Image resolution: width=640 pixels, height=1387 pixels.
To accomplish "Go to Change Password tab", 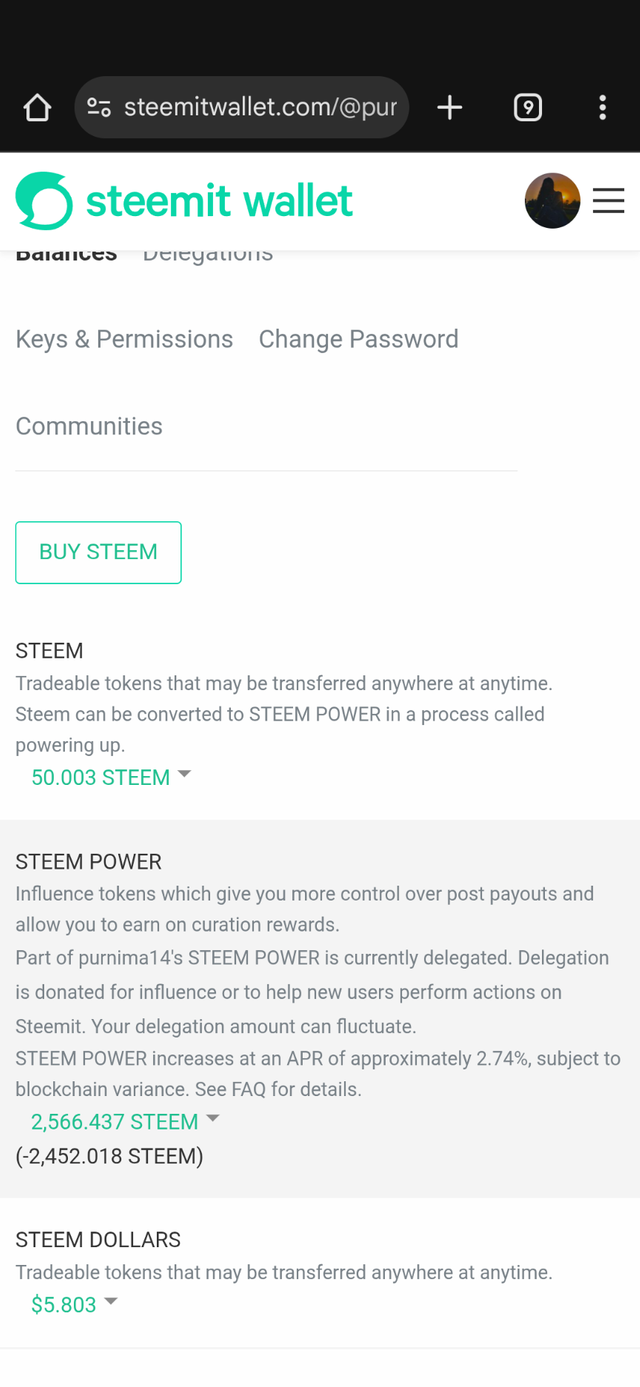I will pos(359,339).
